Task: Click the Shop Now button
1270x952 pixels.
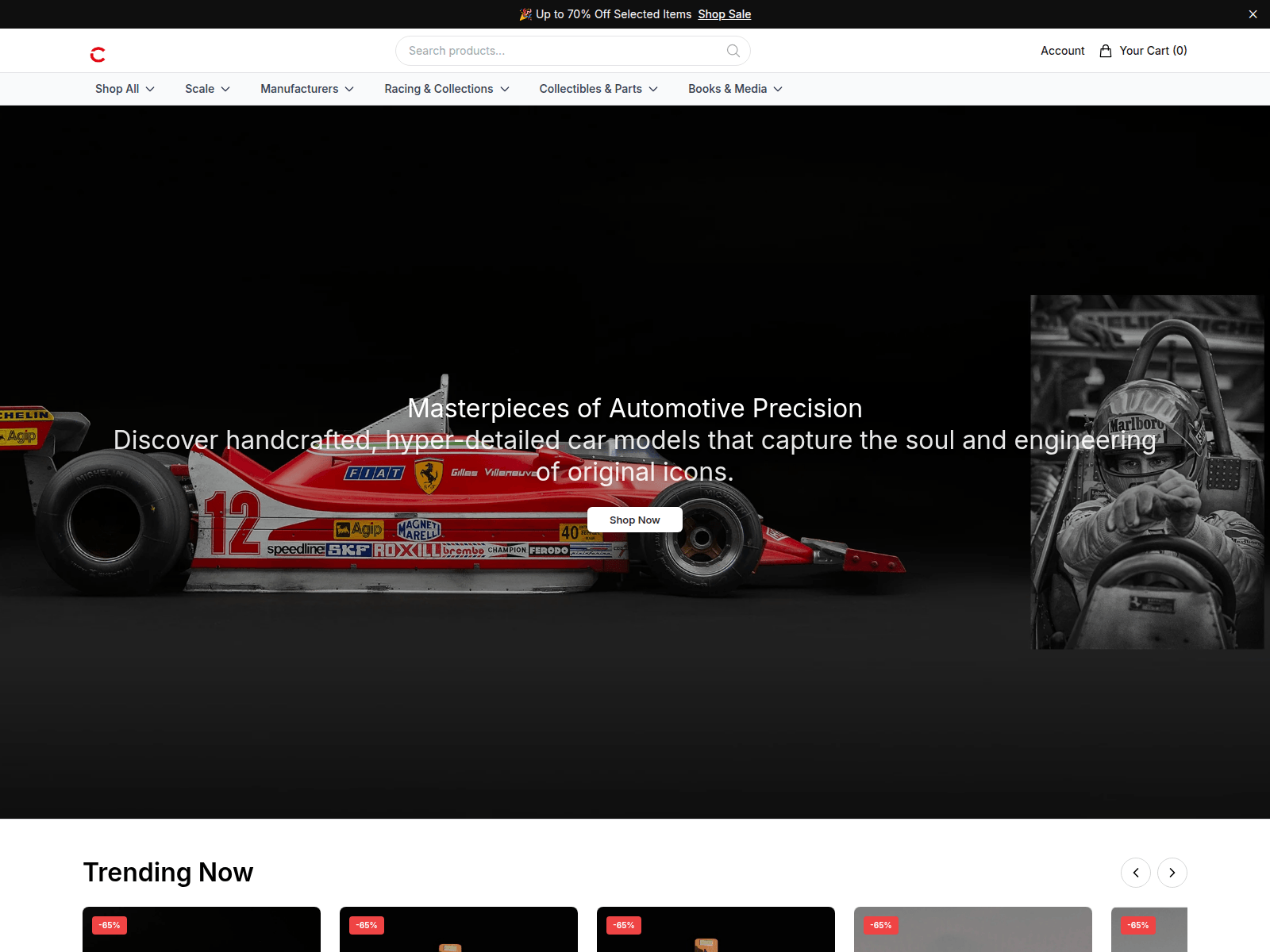Action: coord(635,520)
